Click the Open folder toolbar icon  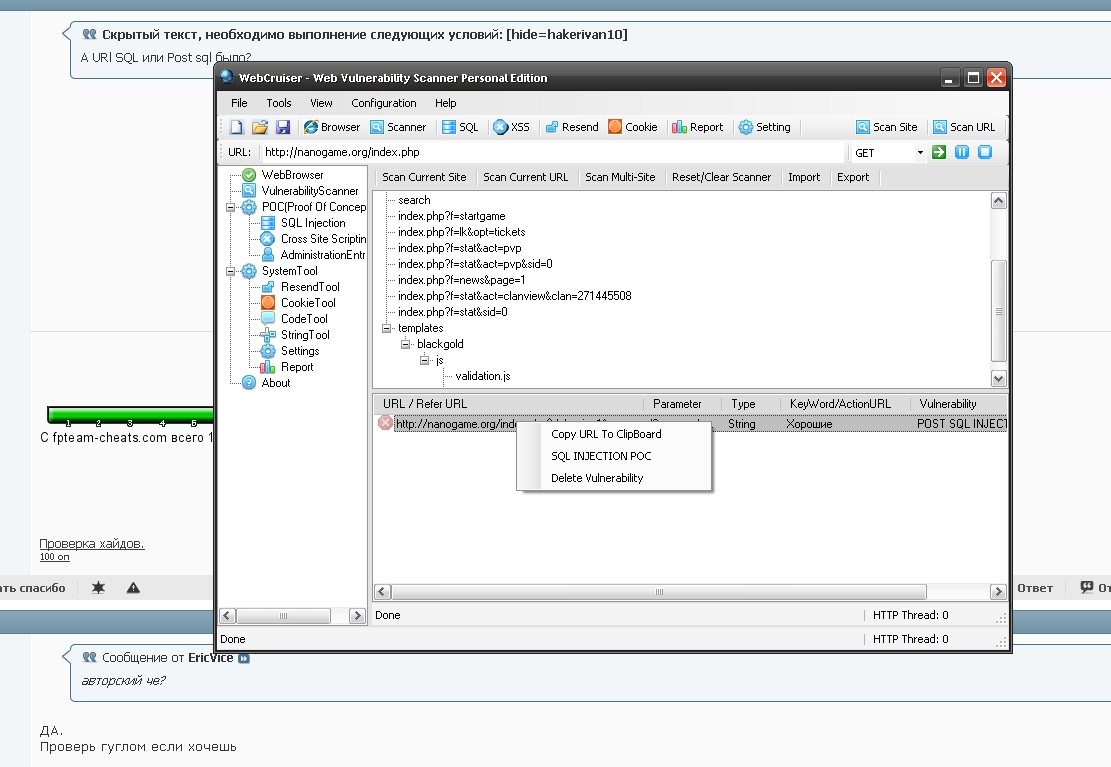tap(260, 127)
